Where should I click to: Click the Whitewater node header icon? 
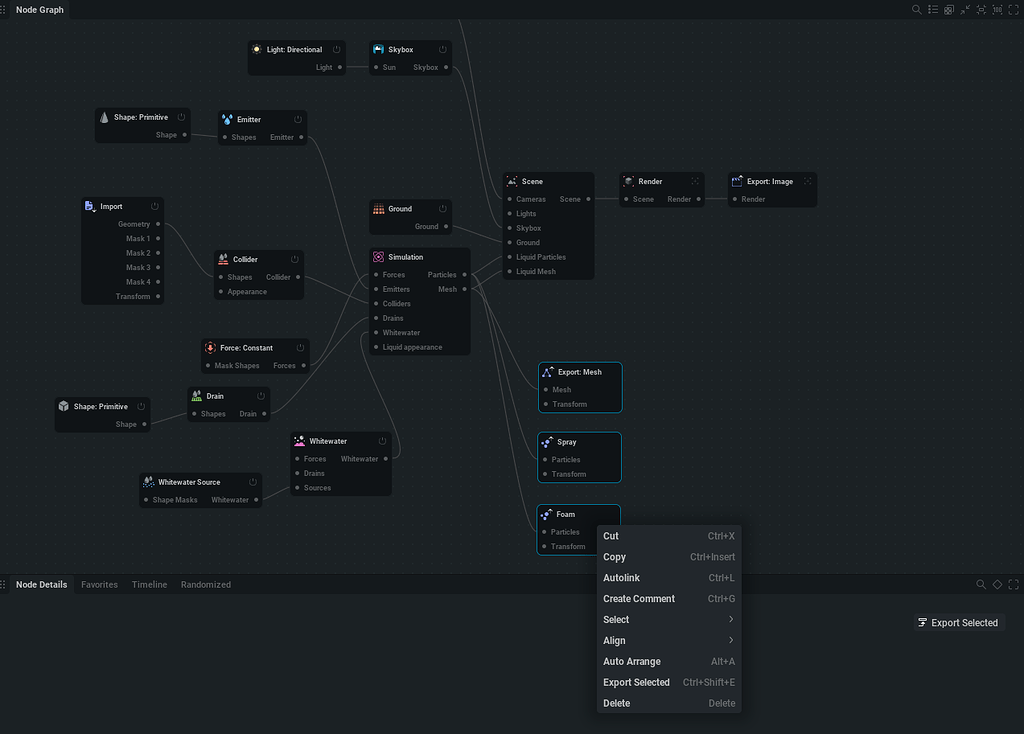pos(298,440)
